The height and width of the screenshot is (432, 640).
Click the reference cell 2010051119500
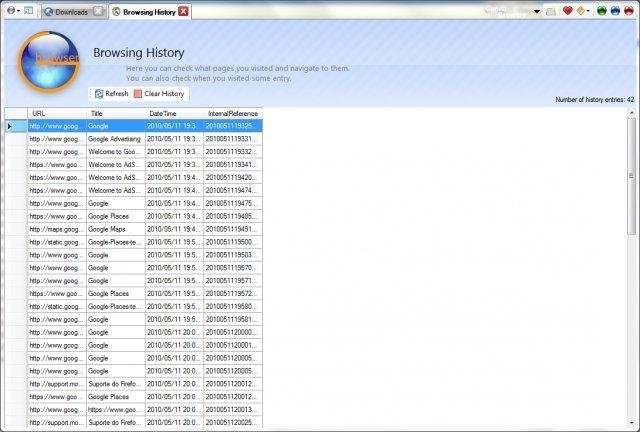pos(233,242)
